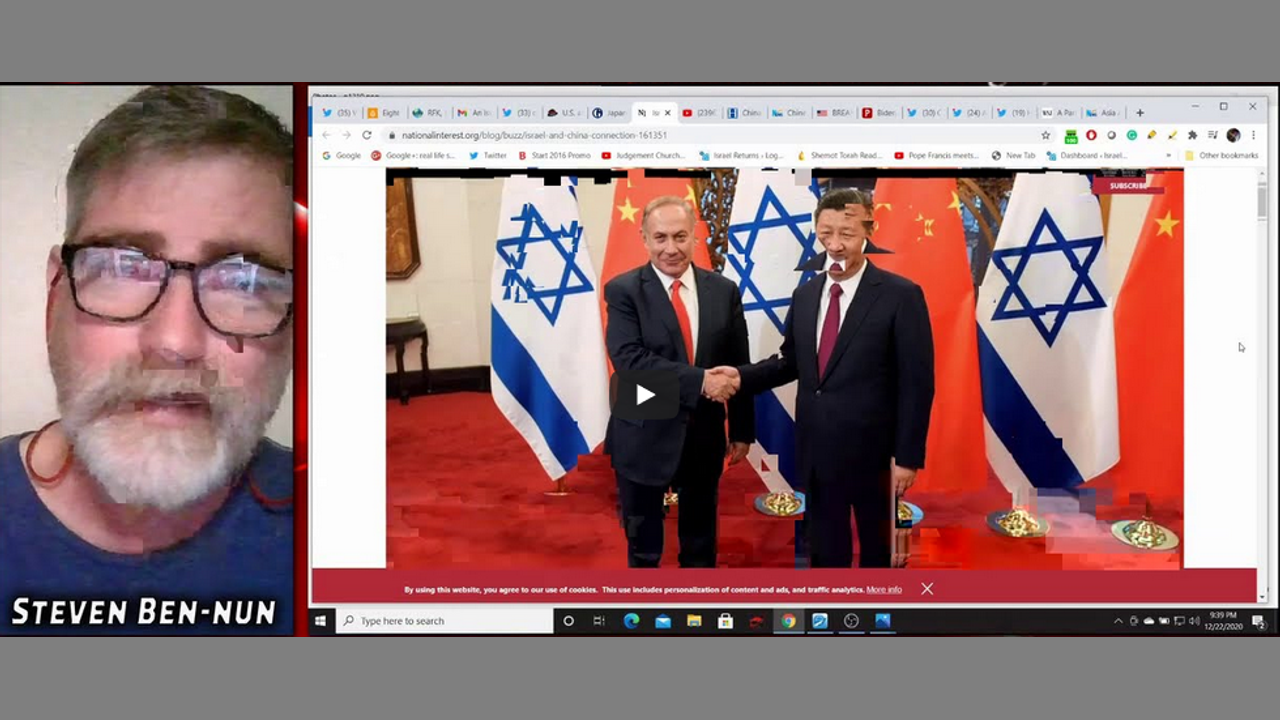Click the Chrome profile avatar
This screenshot has height=720, width=1280.
click(1233, 135)
